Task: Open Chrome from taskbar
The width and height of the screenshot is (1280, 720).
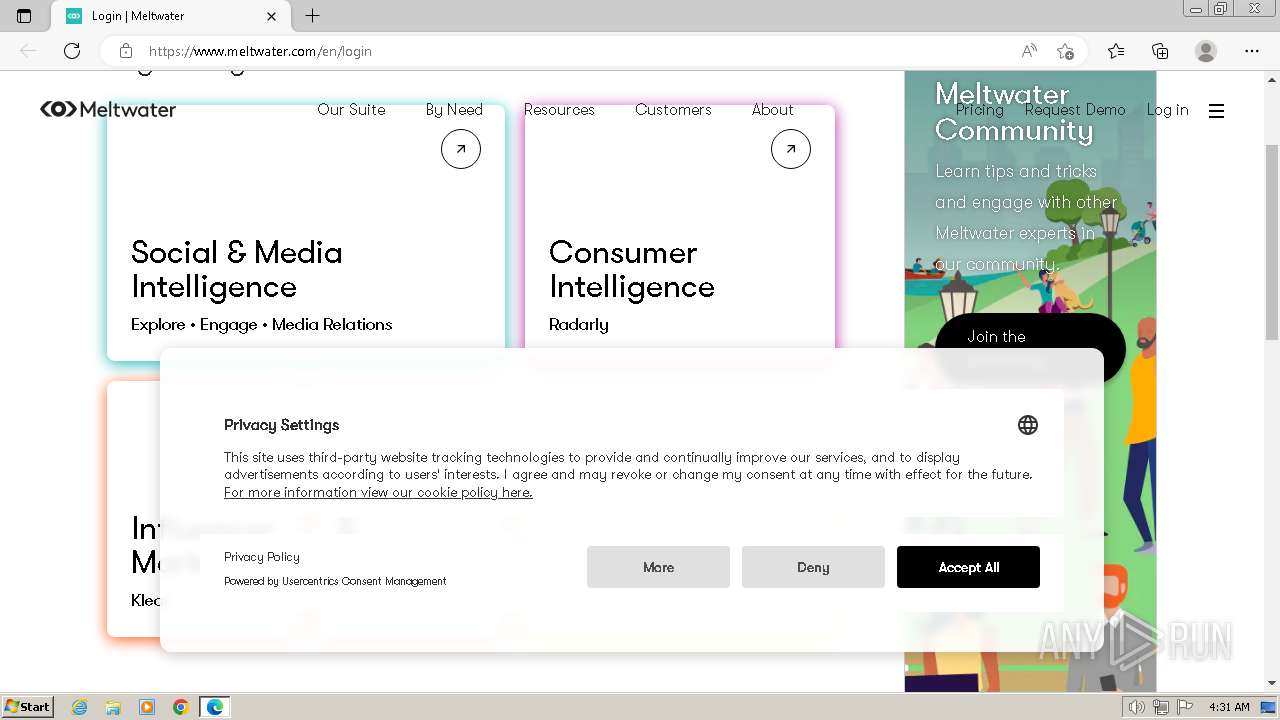Action: (180, 707)
